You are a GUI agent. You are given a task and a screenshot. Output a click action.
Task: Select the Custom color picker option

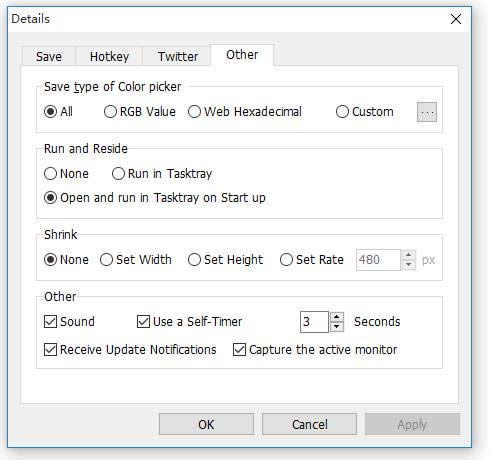click(365, 112)
